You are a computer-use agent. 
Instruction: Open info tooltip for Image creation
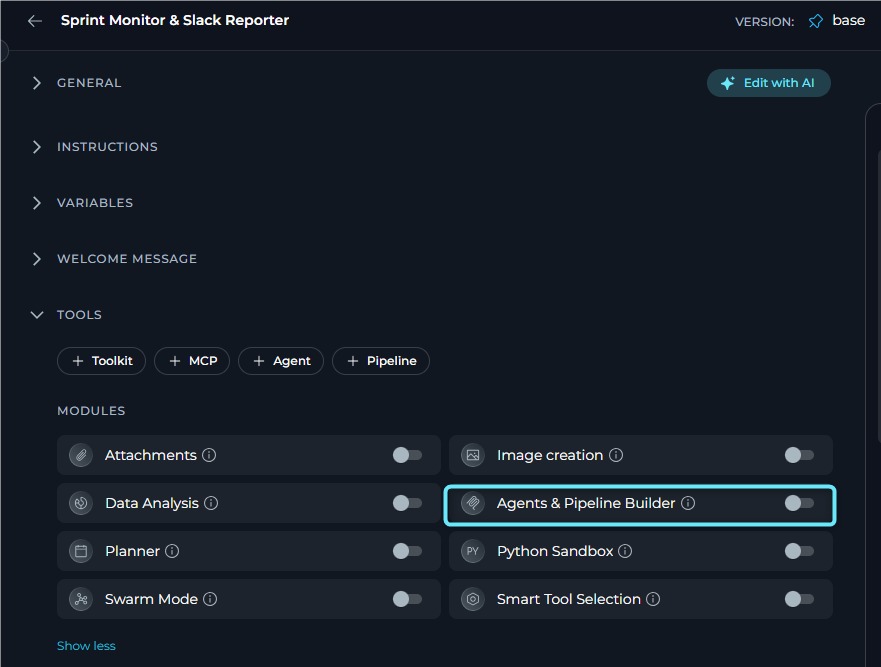click(616, 455)
